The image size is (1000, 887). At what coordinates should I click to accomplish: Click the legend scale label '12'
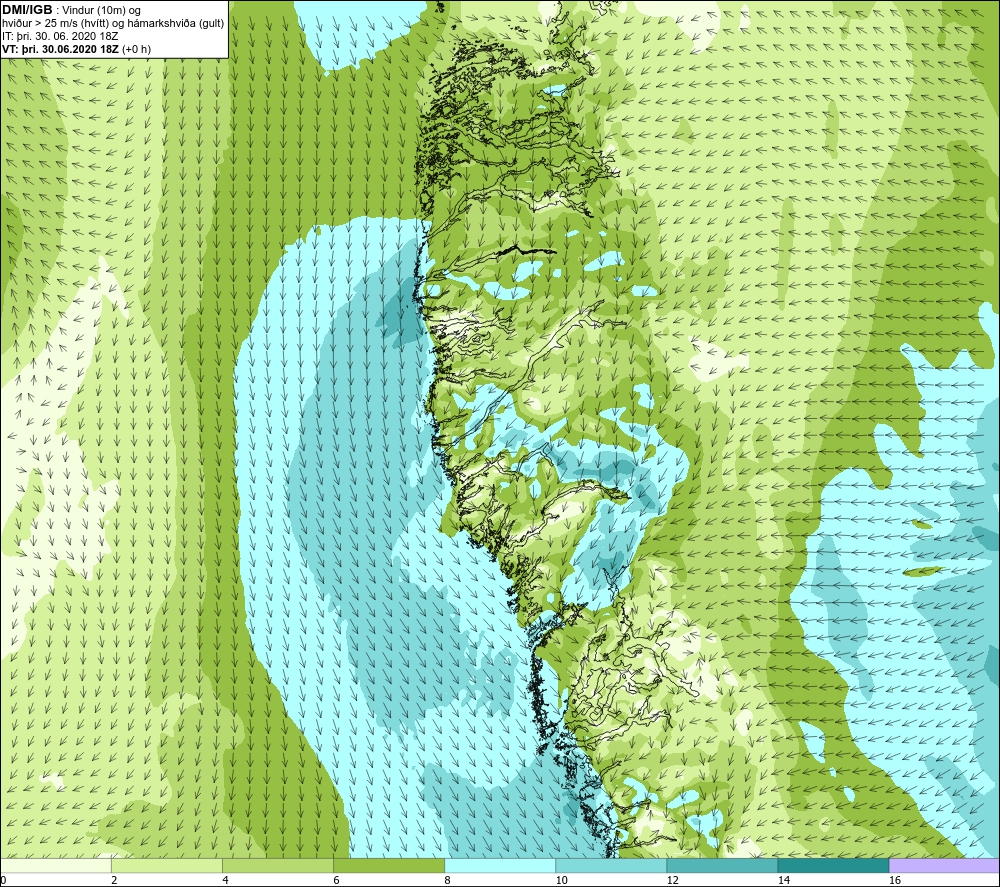[x=672, y=881]
